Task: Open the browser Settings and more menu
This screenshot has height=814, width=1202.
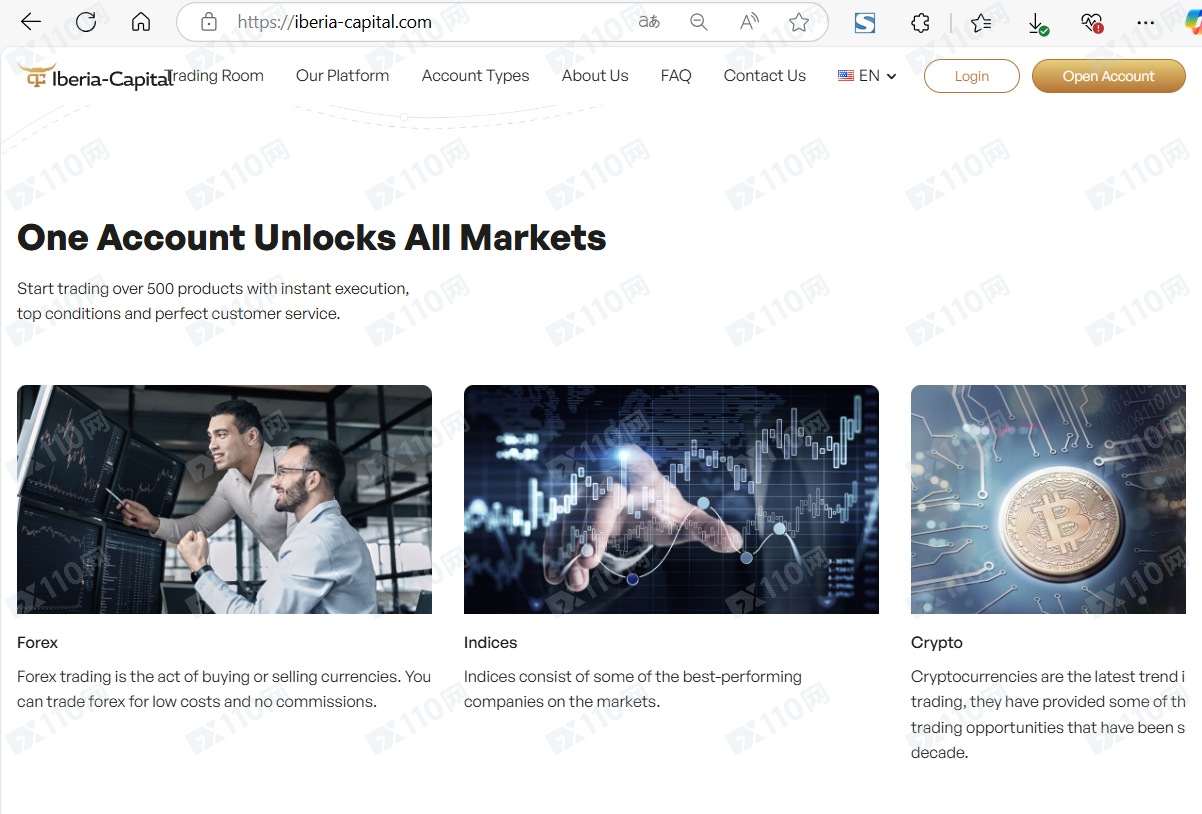Action: pos(1146,22)
